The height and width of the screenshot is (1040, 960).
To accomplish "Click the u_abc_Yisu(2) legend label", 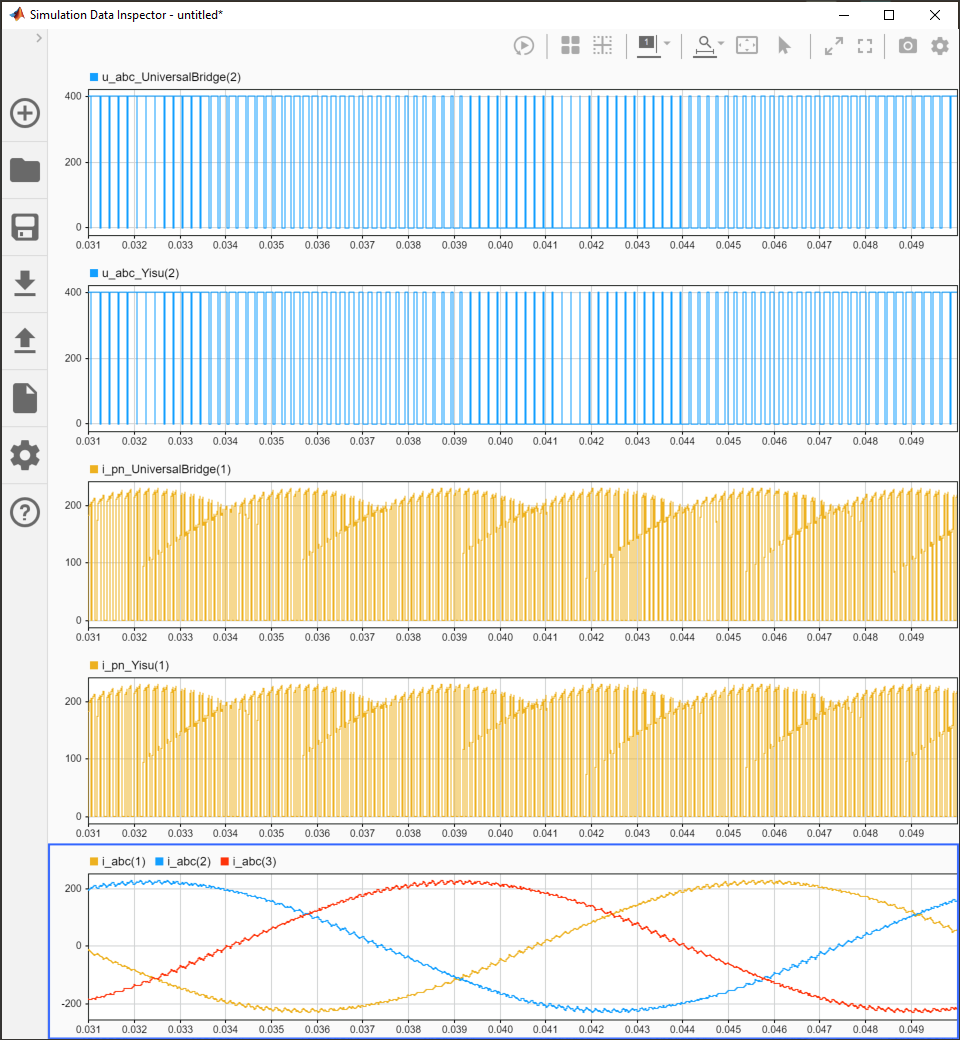I will tap(141, 273).
